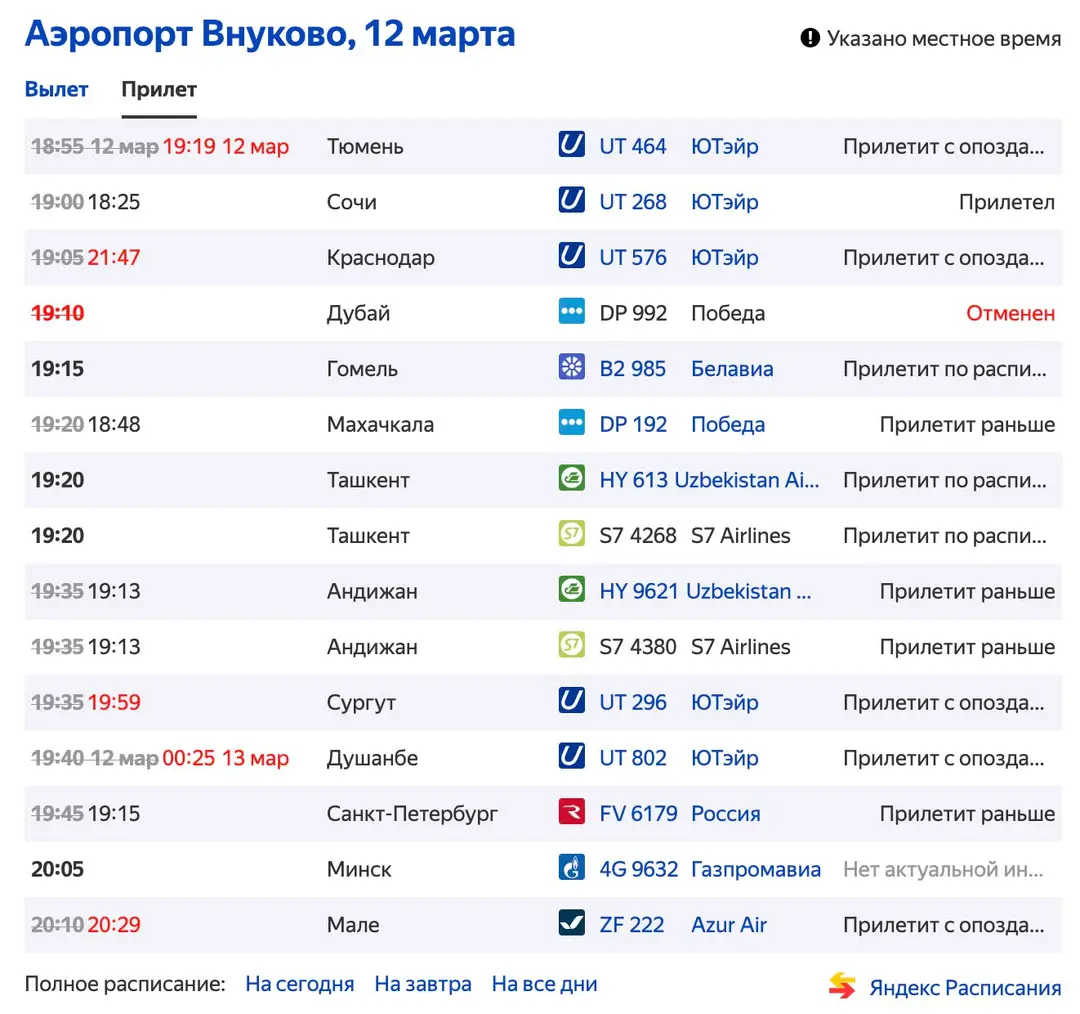Open flight ZF 222 link

pos(632,924)
